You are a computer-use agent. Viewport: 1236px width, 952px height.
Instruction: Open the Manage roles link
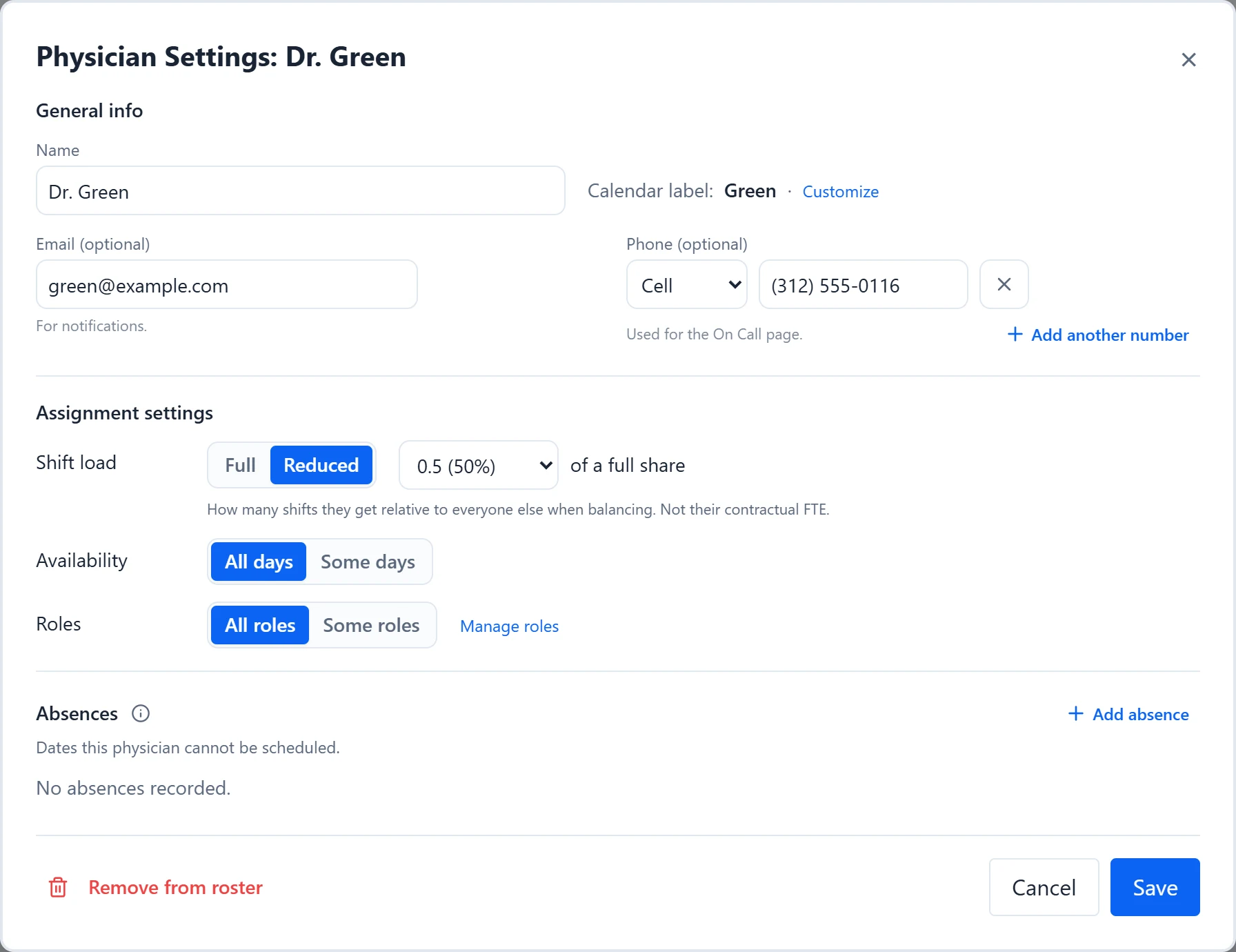coord(509,626)
